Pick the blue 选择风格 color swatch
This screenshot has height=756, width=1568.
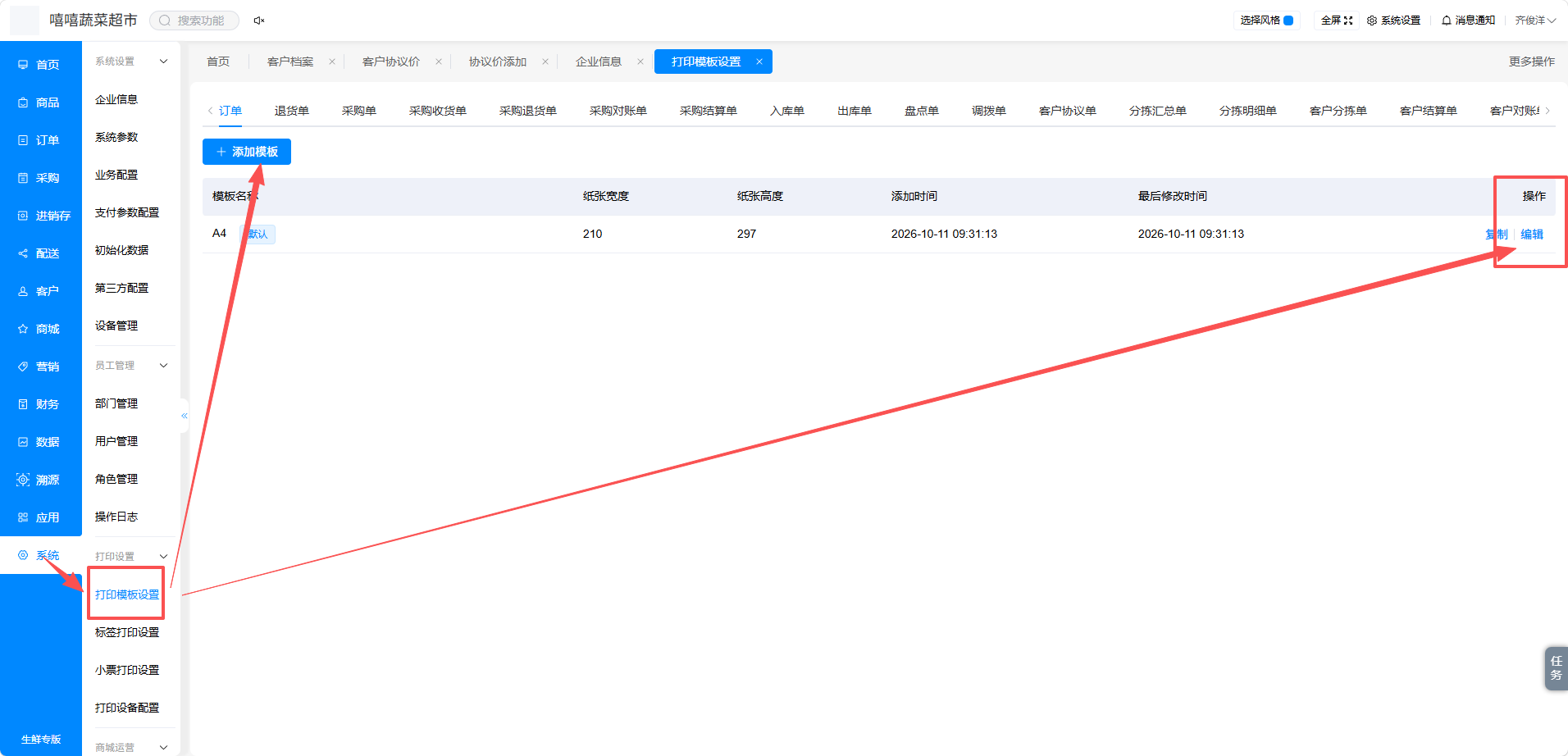click(x=1288, y=20)
